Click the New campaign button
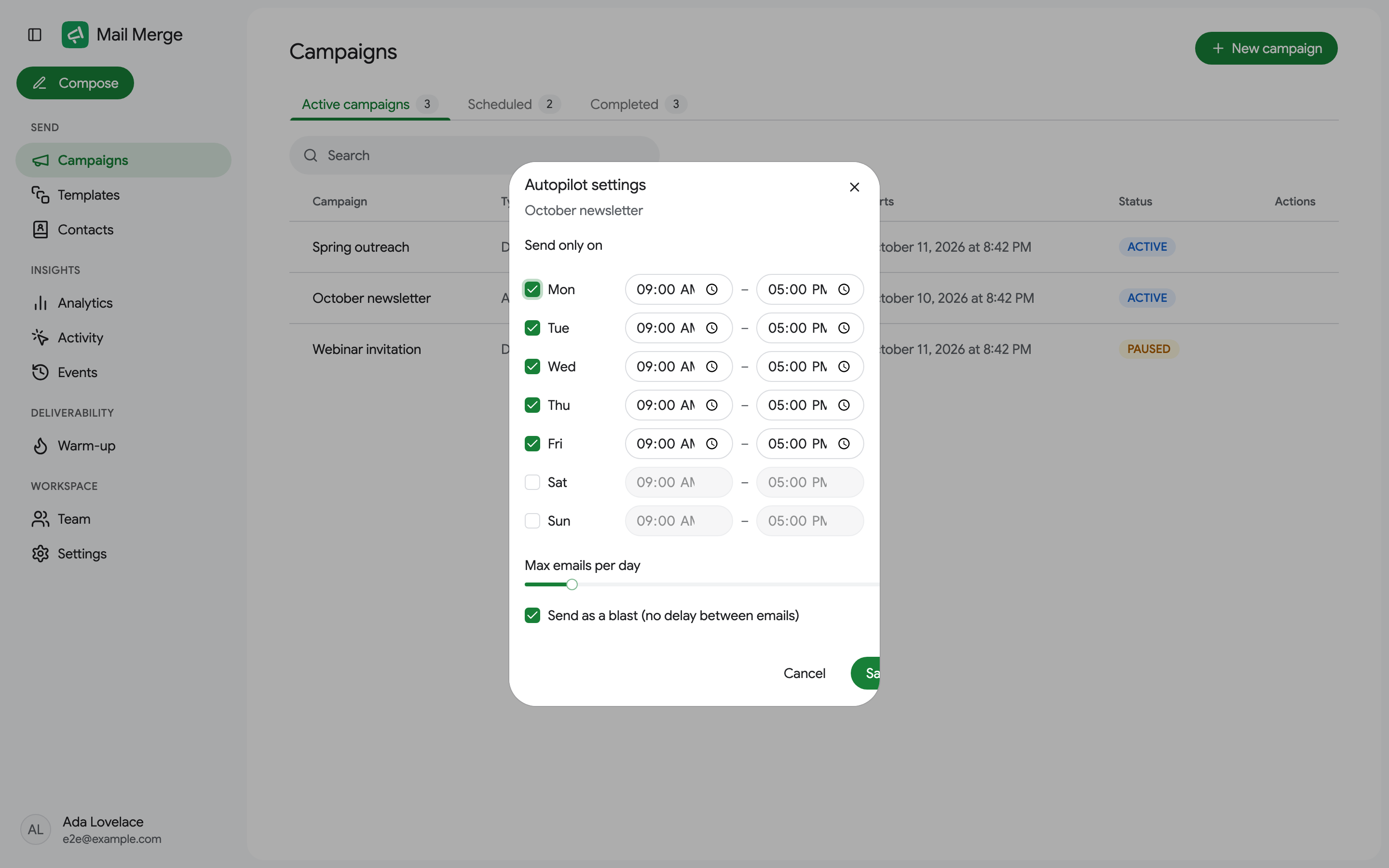The width and height of the screenshot is (1389, 868). point(1266,48)
